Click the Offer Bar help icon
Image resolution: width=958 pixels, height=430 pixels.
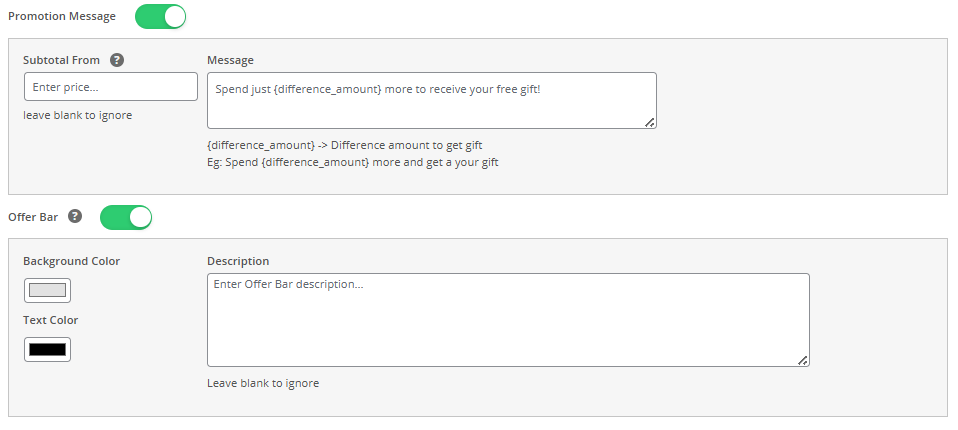click(76, 216)
